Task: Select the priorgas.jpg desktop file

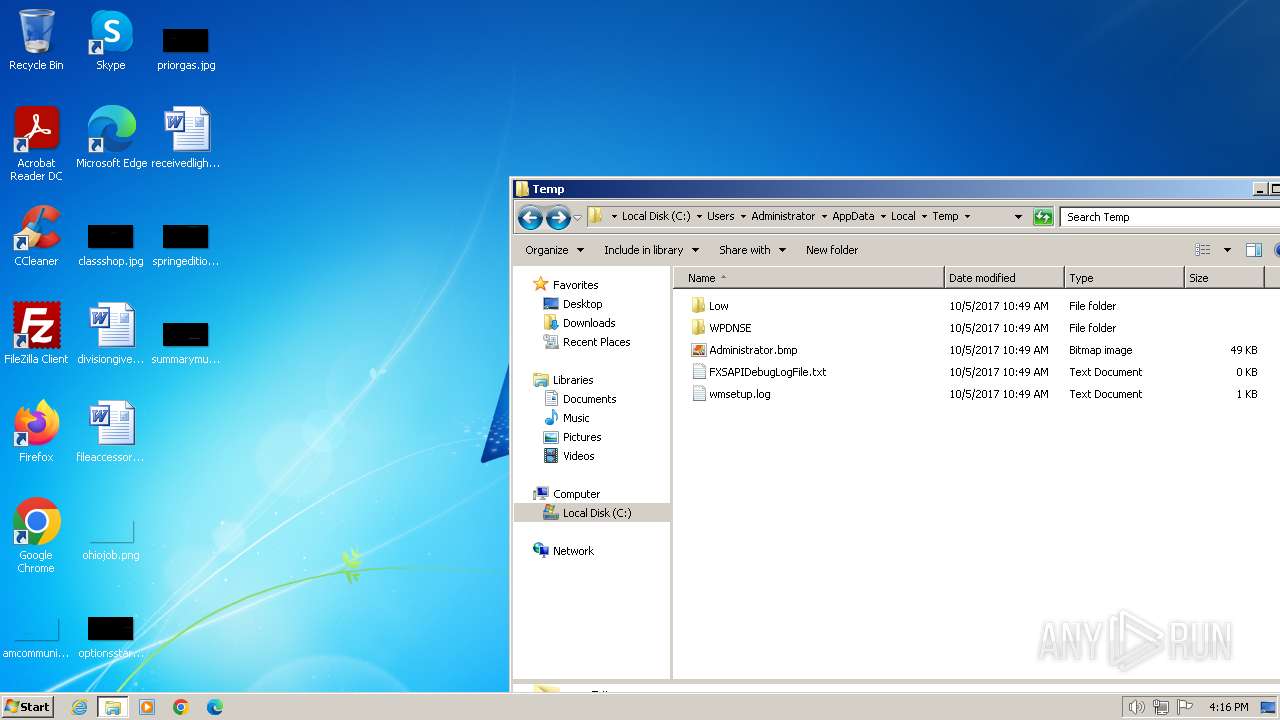Action: (x=186, y=48)
